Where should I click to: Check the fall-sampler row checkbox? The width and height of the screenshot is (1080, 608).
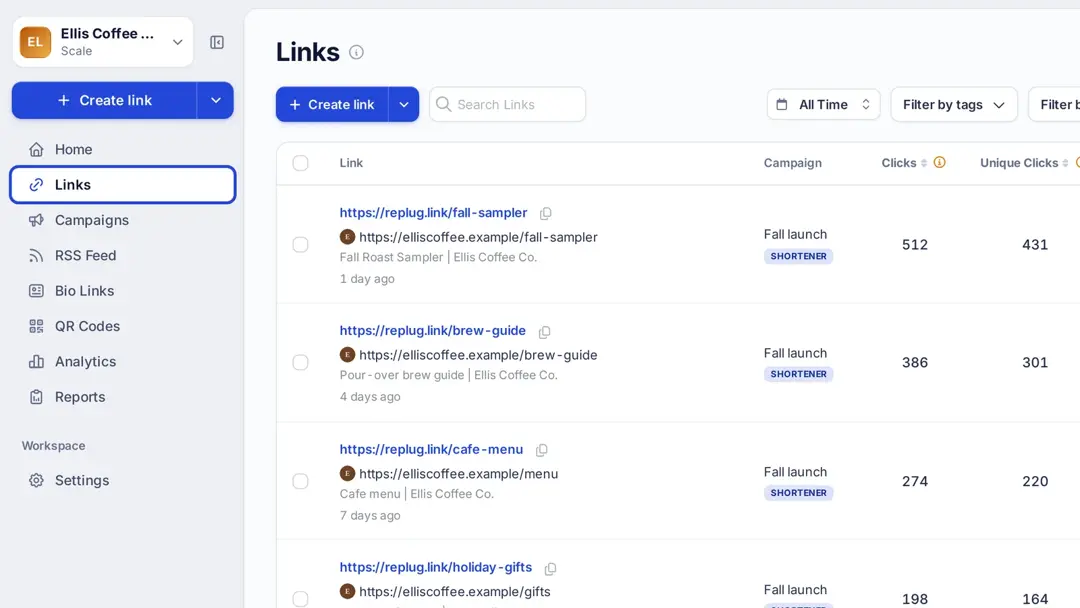click(x=300, y=244)
